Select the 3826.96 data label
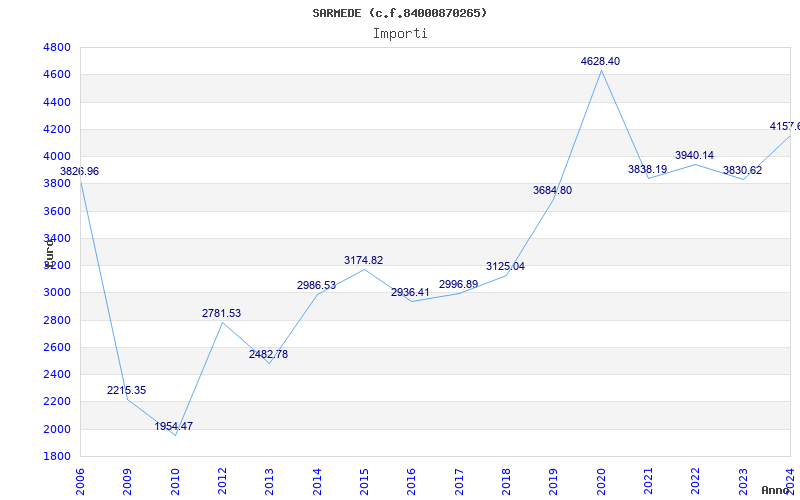Viewport: 800px width, 500px height. click(x=80, y=171)
